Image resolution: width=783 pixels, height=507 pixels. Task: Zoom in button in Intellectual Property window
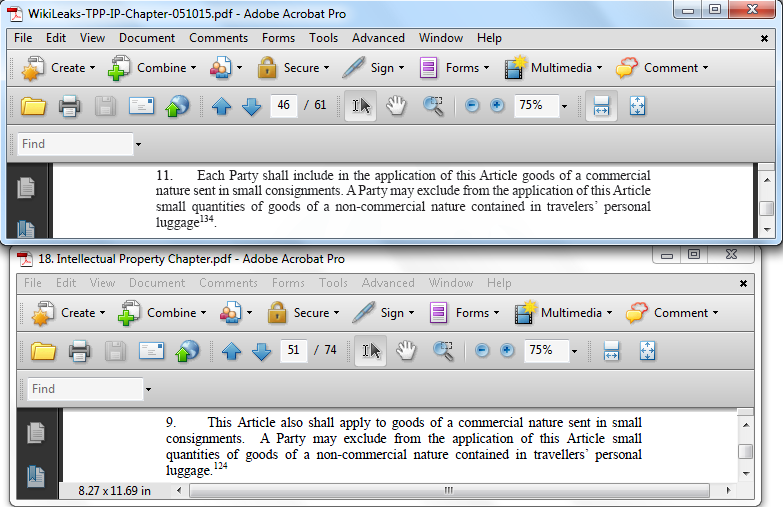point(506,350)
